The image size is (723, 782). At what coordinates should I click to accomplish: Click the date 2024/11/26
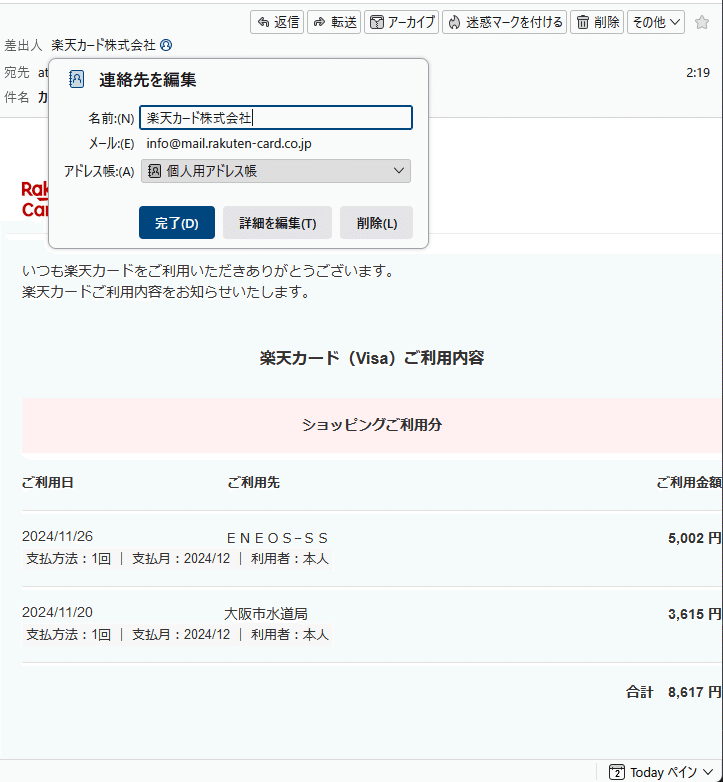click(x=57, y=536)
